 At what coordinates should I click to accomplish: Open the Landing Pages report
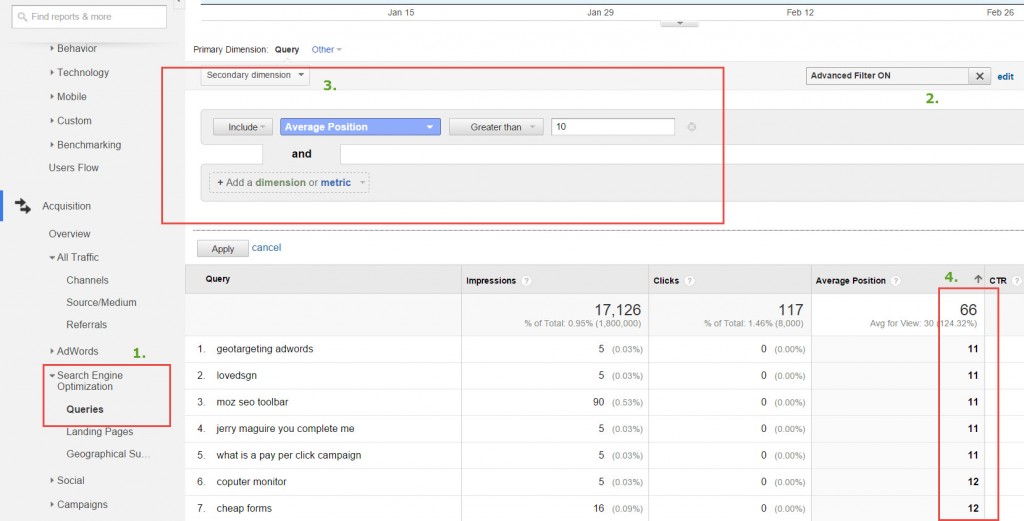(99, 432)
